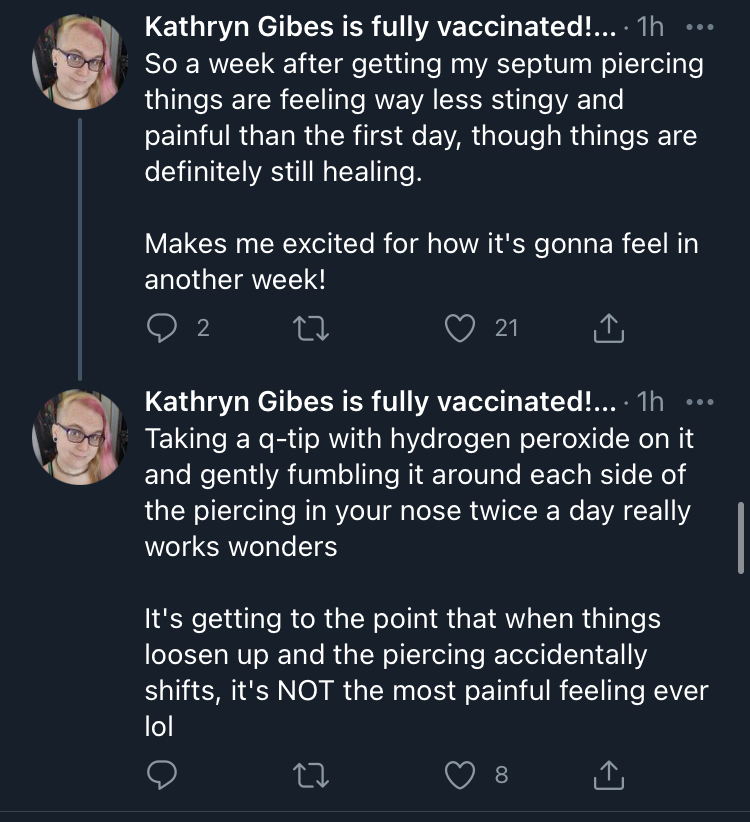
Task: Like the tweet with 21 likes
Action: tap(460, 328)
